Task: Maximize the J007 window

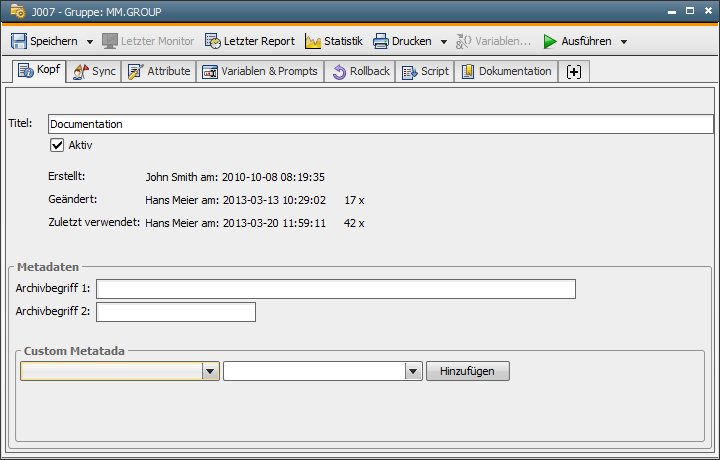Action: pos(690,11)
